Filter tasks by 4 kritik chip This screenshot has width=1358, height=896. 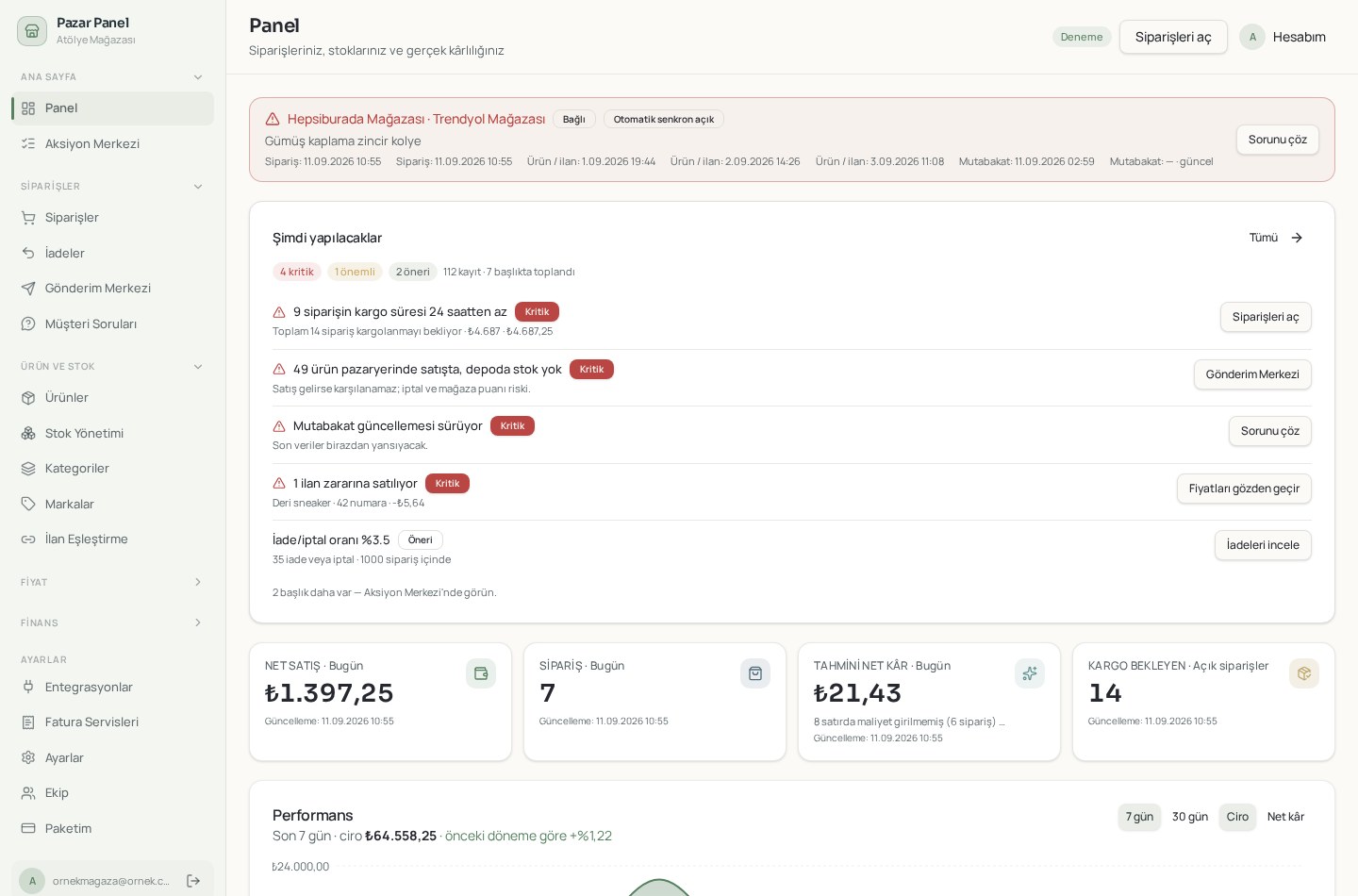[x=297, y=272]
